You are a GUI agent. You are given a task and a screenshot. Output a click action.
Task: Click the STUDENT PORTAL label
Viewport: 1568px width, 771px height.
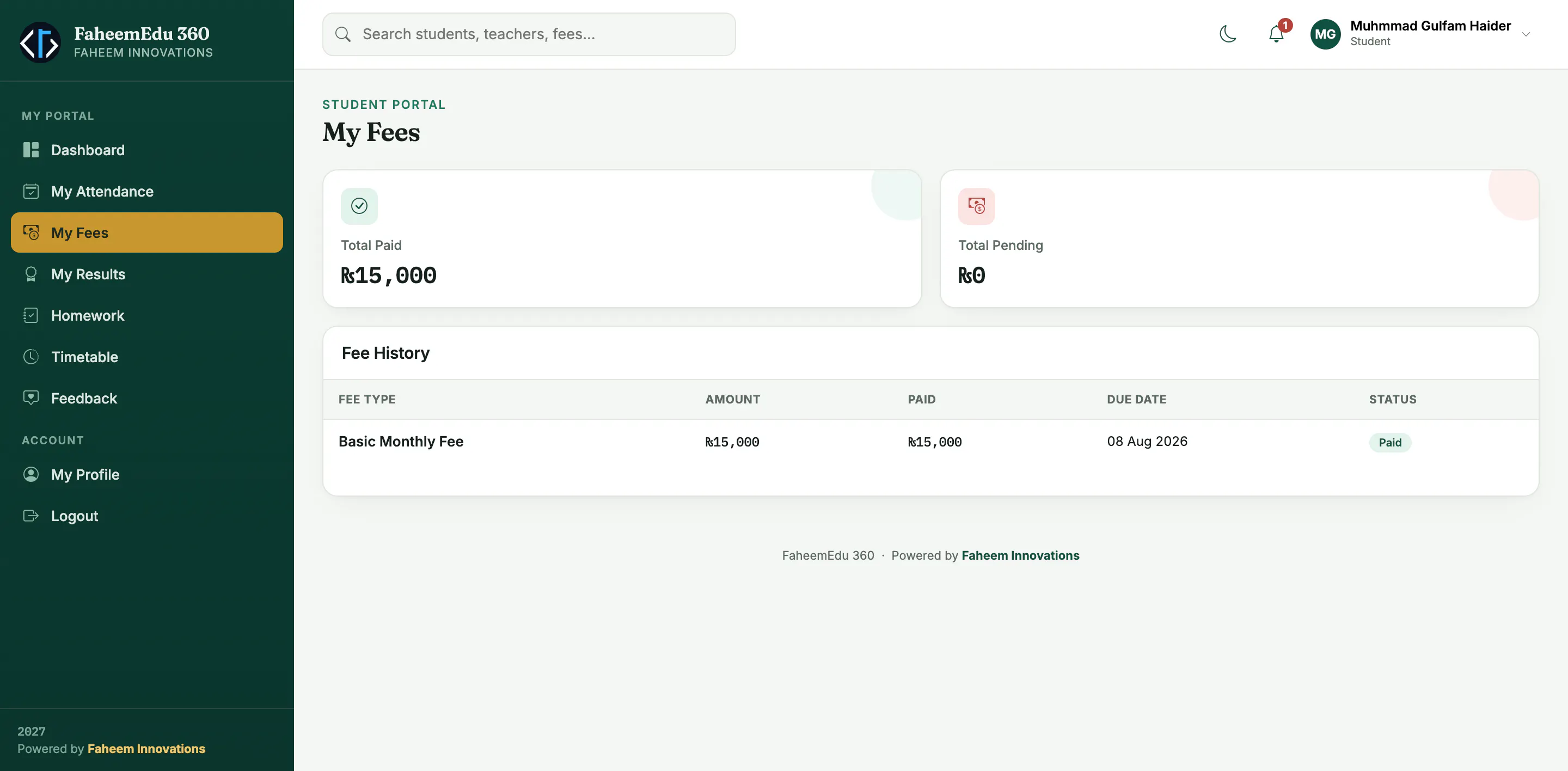tap(384, 105)
